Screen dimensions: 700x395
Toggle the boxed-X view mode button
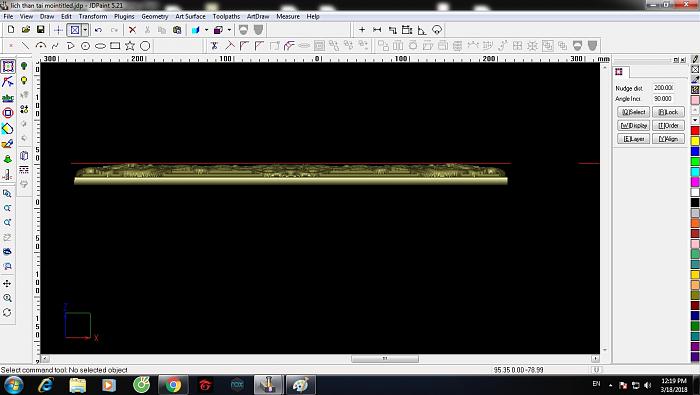tap(75, 30)
